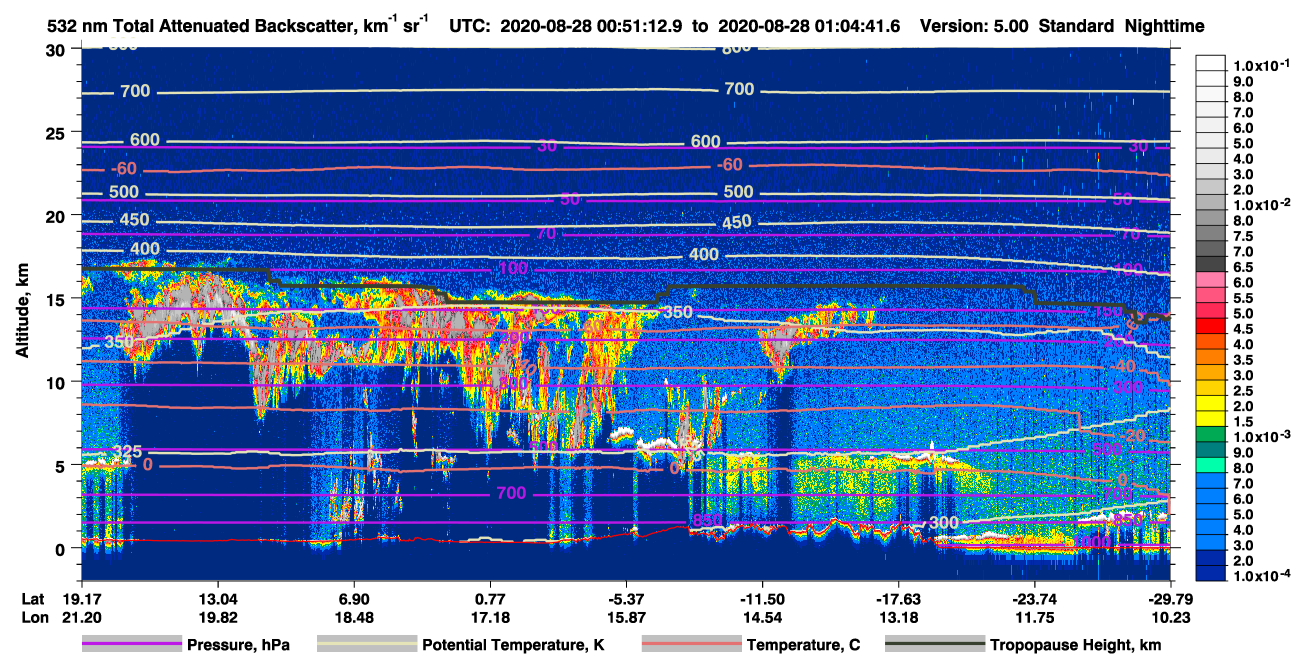
Task: Click the dark Tropopause Height legend line sample
Action: click(935, 645)
